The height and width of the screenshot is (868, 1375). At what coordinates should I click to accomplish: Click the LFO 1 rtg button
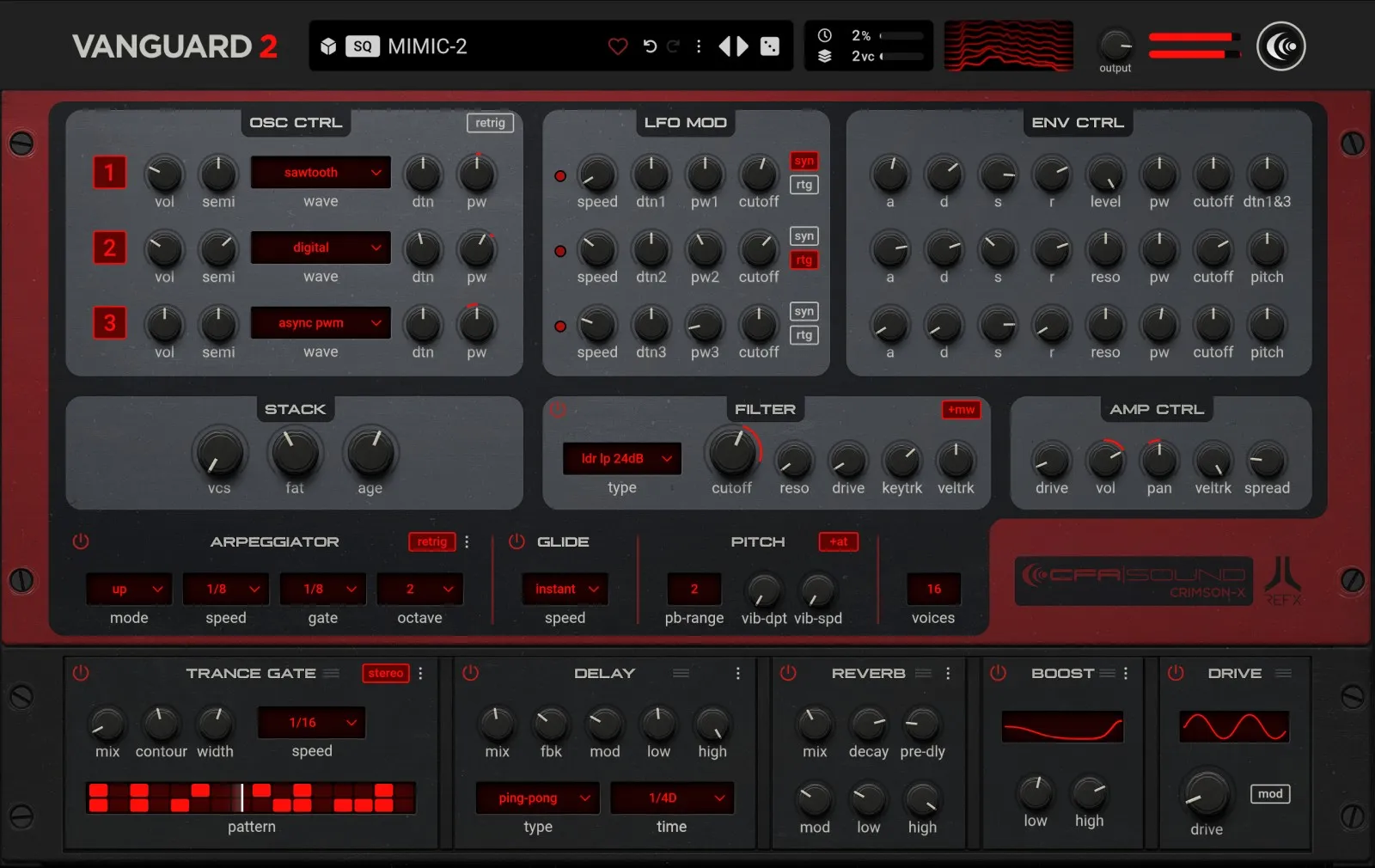pyautogui.click(x=804, y=185)
